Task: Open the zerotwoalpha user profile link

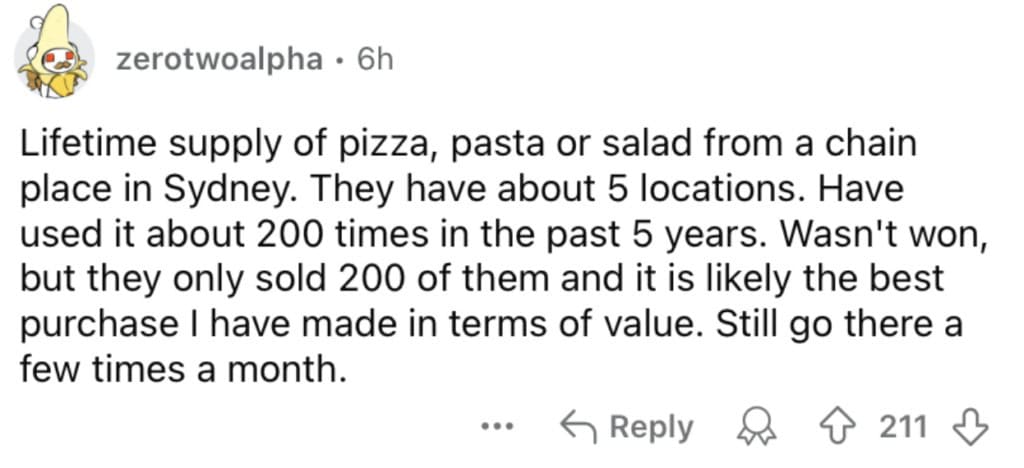Action: (x=219, y=61)
